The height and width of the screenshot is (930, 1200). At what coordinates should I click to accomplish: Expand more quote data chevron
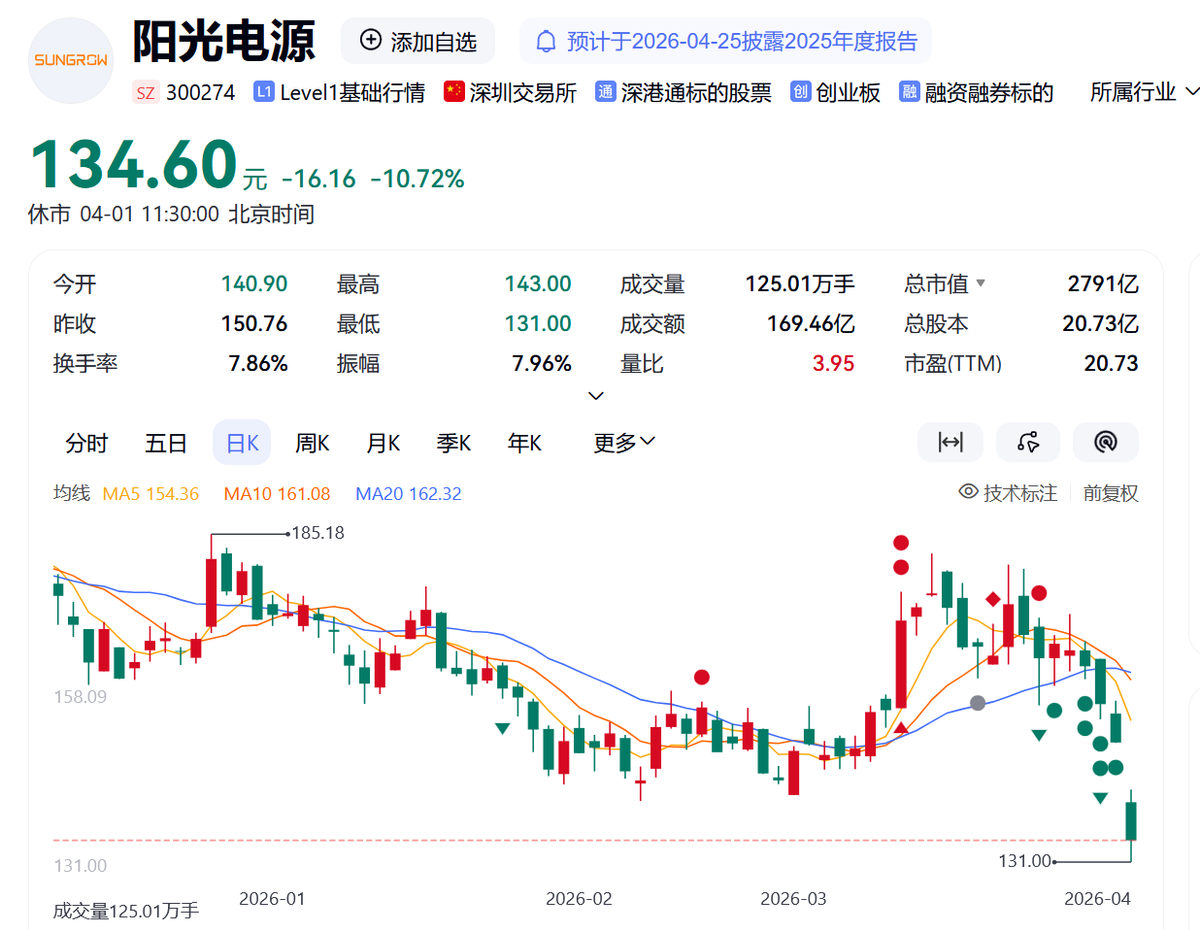tap(596, 396)
